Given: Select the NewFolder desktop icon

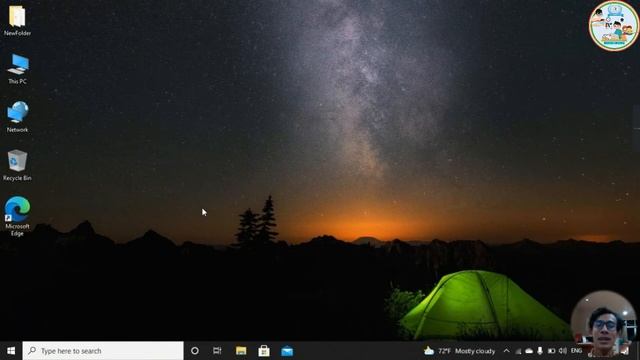Looking at the screenshot, I should (x=17, y=20).
